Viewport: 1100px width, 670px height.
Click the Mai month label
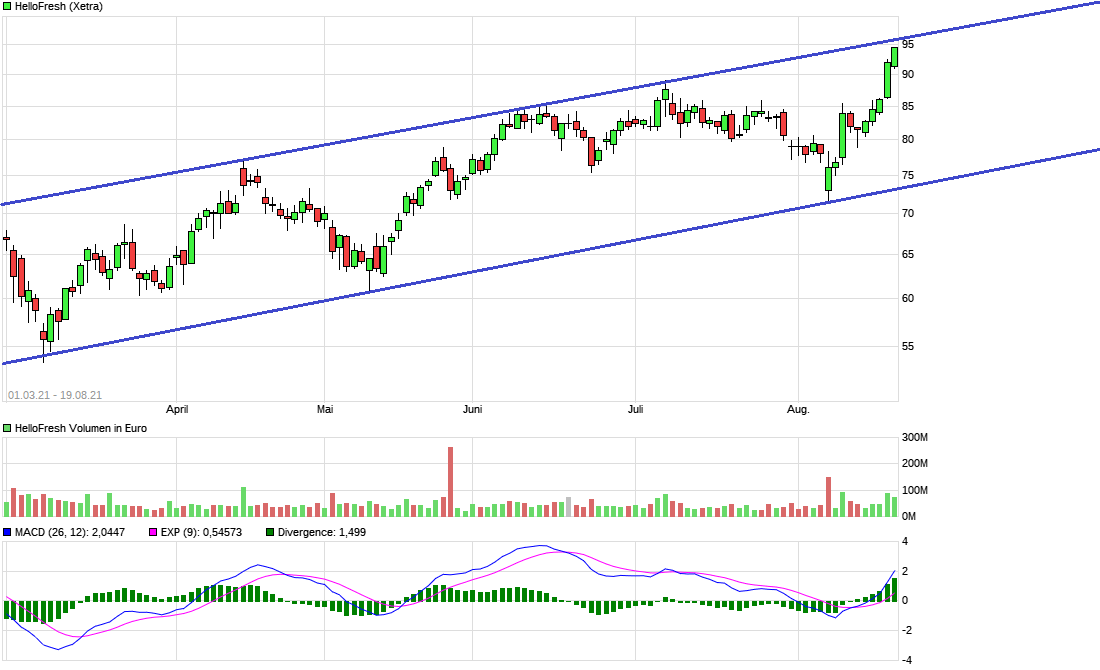tap(325, 409)
